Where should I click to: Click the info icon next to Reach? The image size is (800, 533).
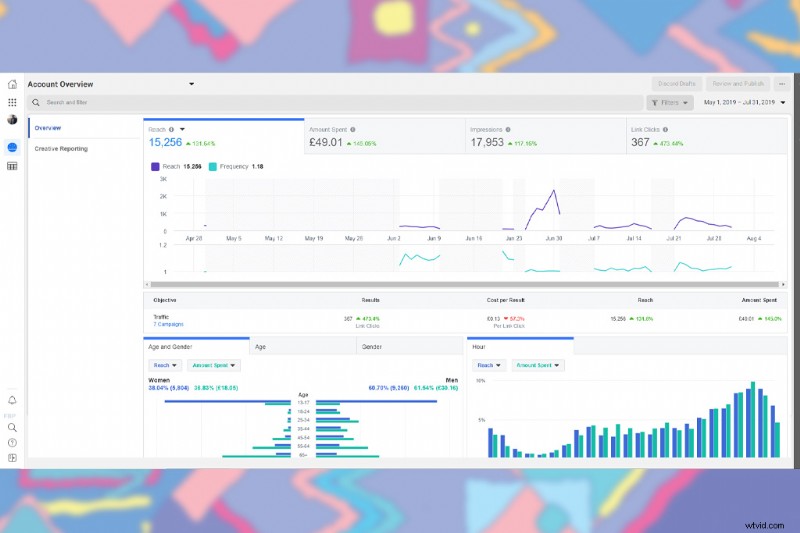pos(171,130)
